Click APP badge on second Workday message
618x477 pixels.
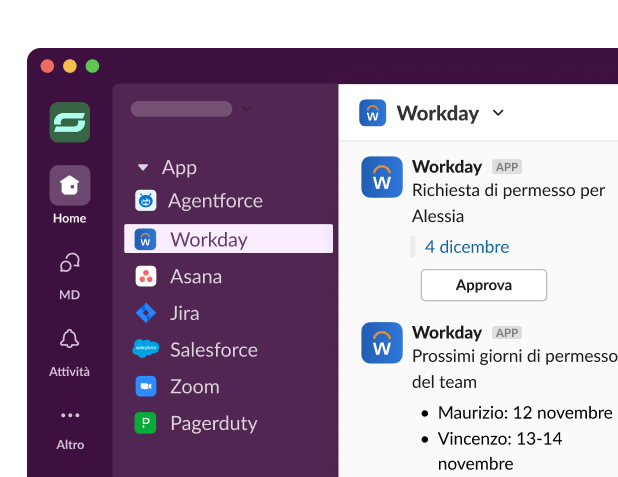click(x=507, y=333)
